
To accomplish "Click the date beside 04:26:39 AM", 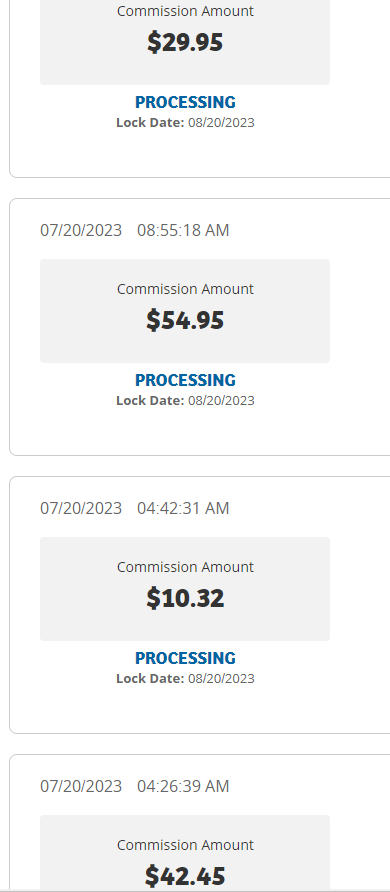I will [x=81, y=786].
